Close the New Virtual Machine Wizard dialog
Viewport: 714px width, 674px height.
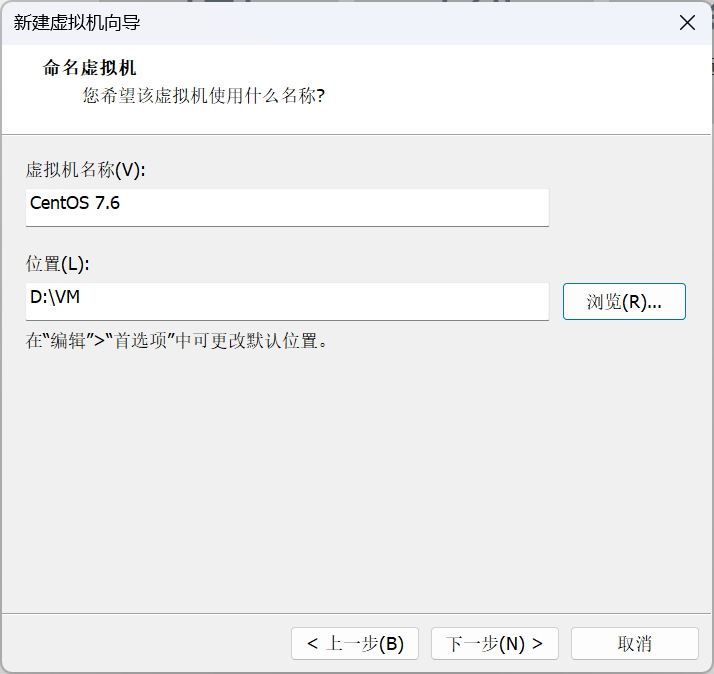click(x=687, y=23)
